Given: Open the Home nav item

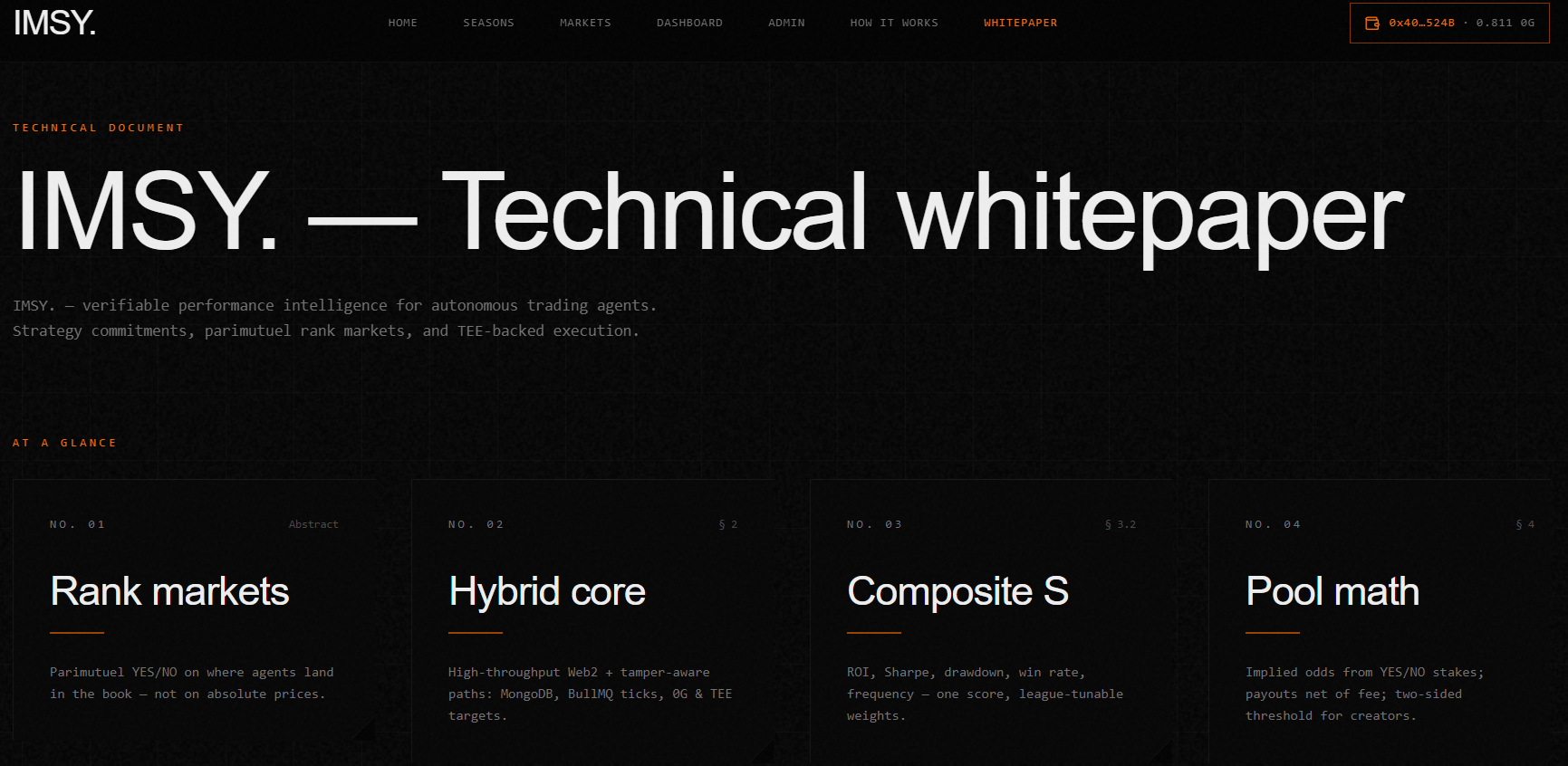Looking at the screenshot, I should click(x=403, y=23).
